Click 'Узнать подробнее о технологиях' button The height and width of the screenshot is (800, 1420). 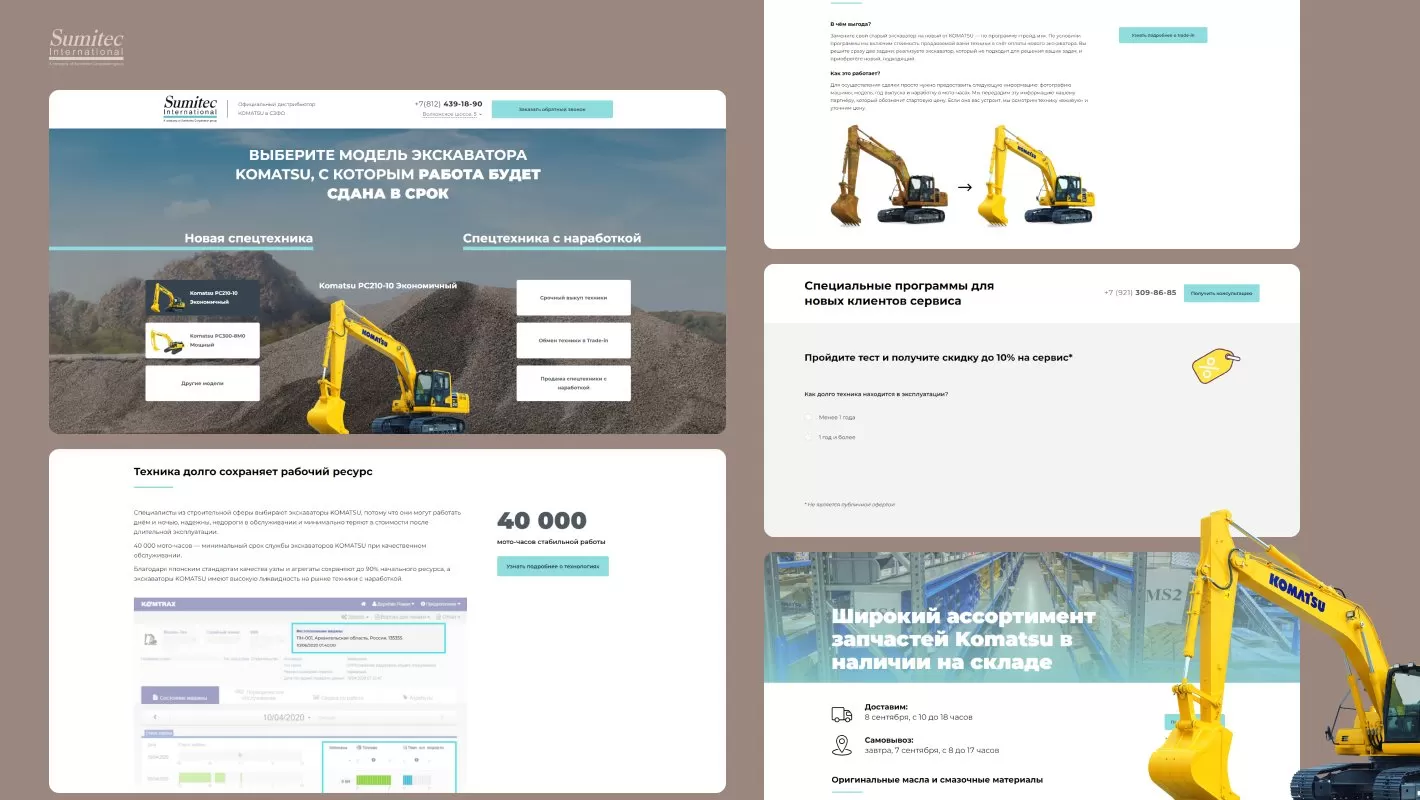pos(552,566)
